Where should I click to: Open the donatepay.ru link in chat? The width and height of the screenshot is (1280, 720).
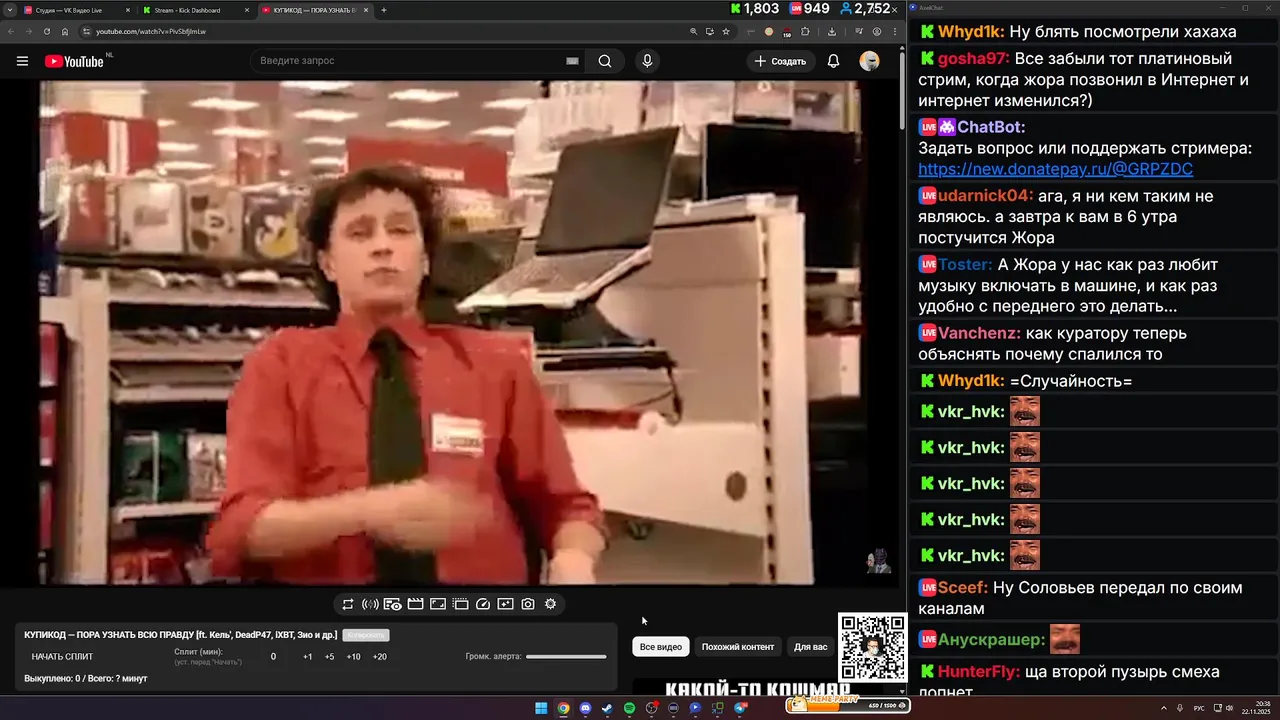point(1055,170)
